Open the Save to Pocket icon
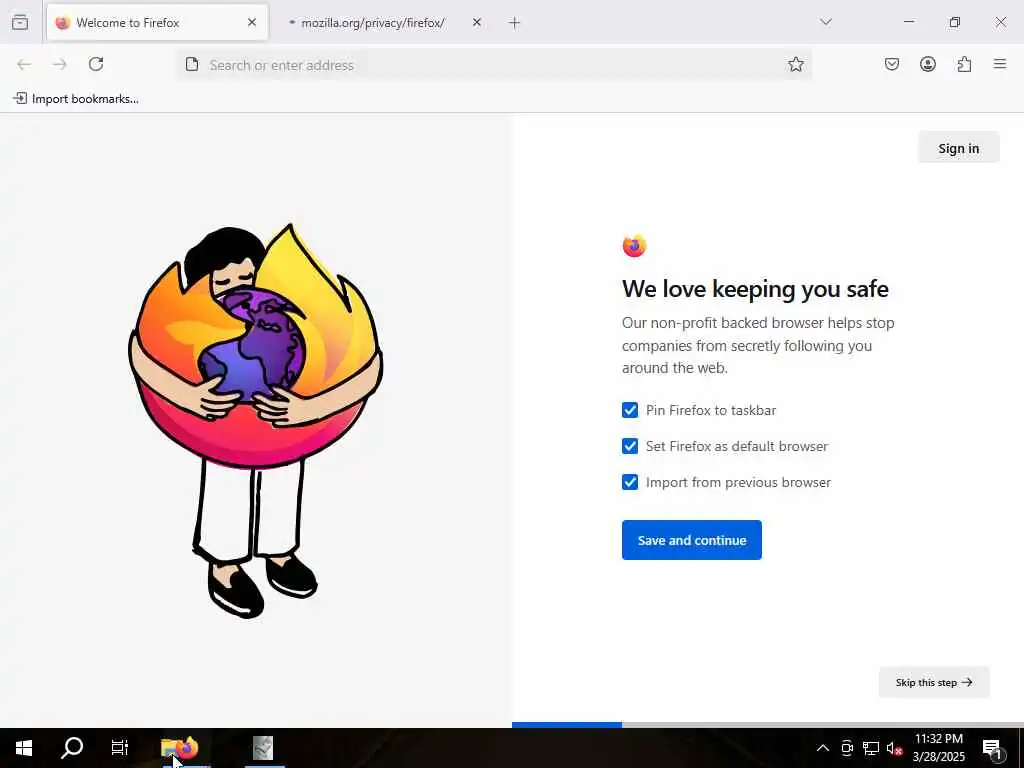 coord(892,64)
